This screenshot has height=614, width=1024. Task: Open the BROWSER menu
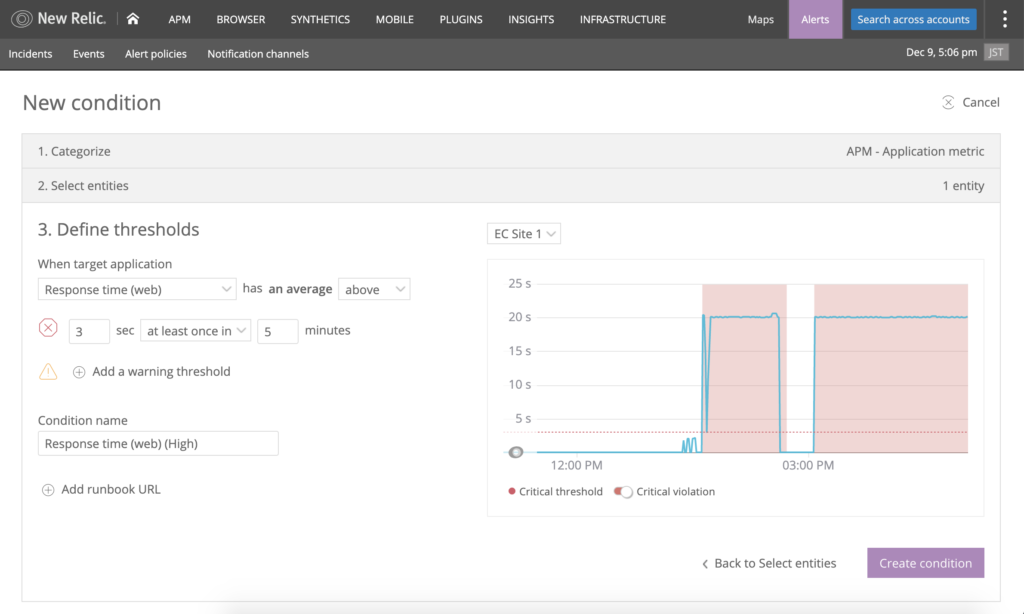241,20
